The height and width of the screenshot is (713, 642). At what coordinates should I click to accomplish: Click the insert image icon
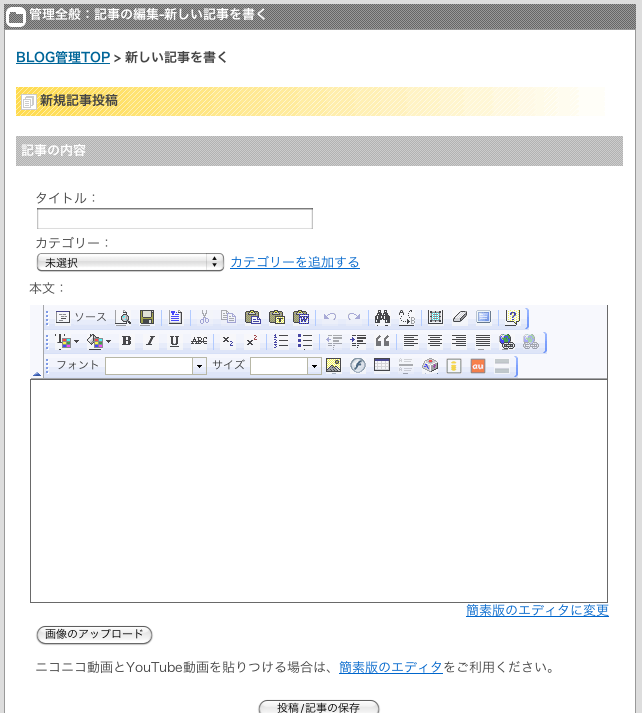pyautogui.click(x=334, y=365)
